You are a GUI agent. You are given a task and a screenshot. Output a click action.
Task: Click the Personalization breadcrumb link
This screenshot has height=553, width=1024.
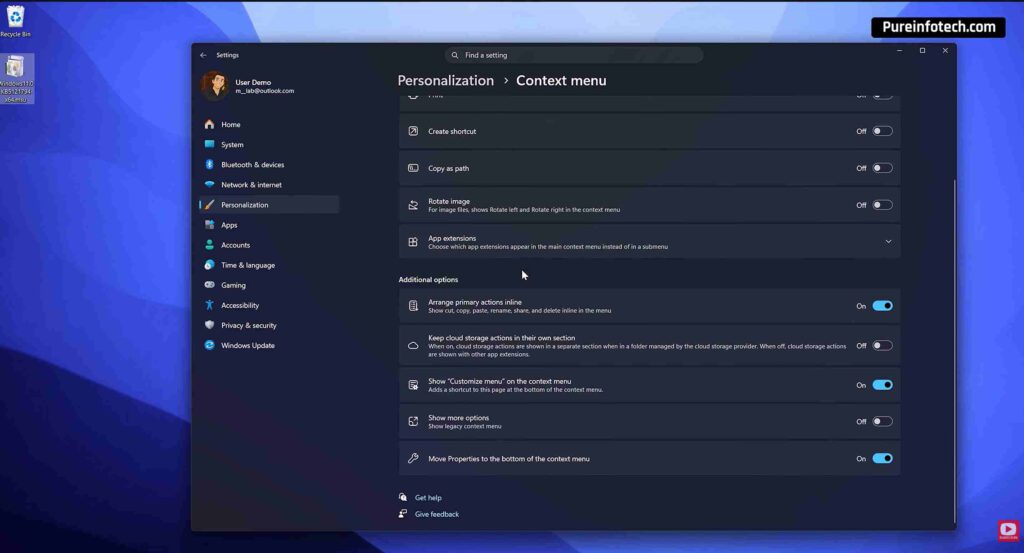(445, 80)
